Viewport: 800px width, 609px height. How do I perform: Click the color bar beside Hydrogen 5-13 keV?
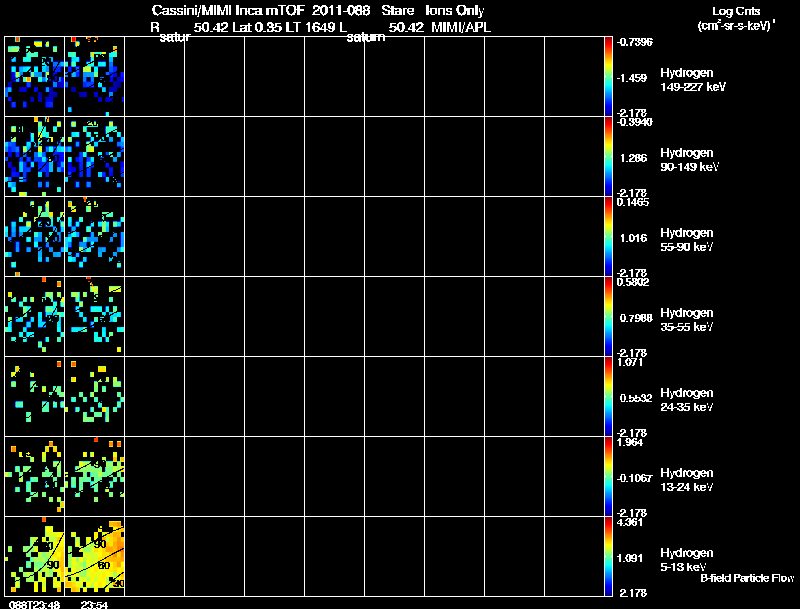[x=608, y=556]
